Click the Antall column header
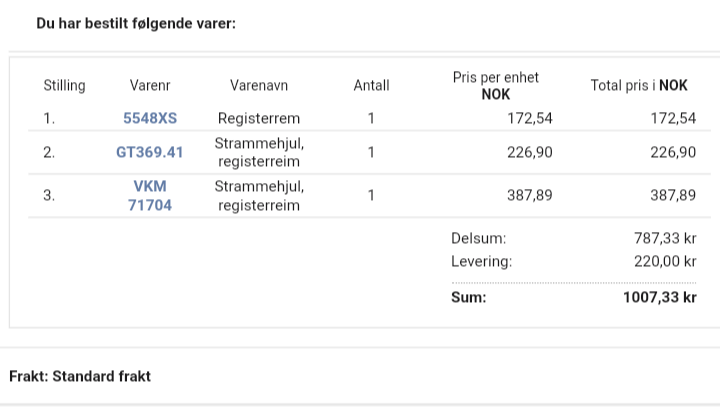The width and height of the screenshot is (720, 413). [x=371, y=85]
